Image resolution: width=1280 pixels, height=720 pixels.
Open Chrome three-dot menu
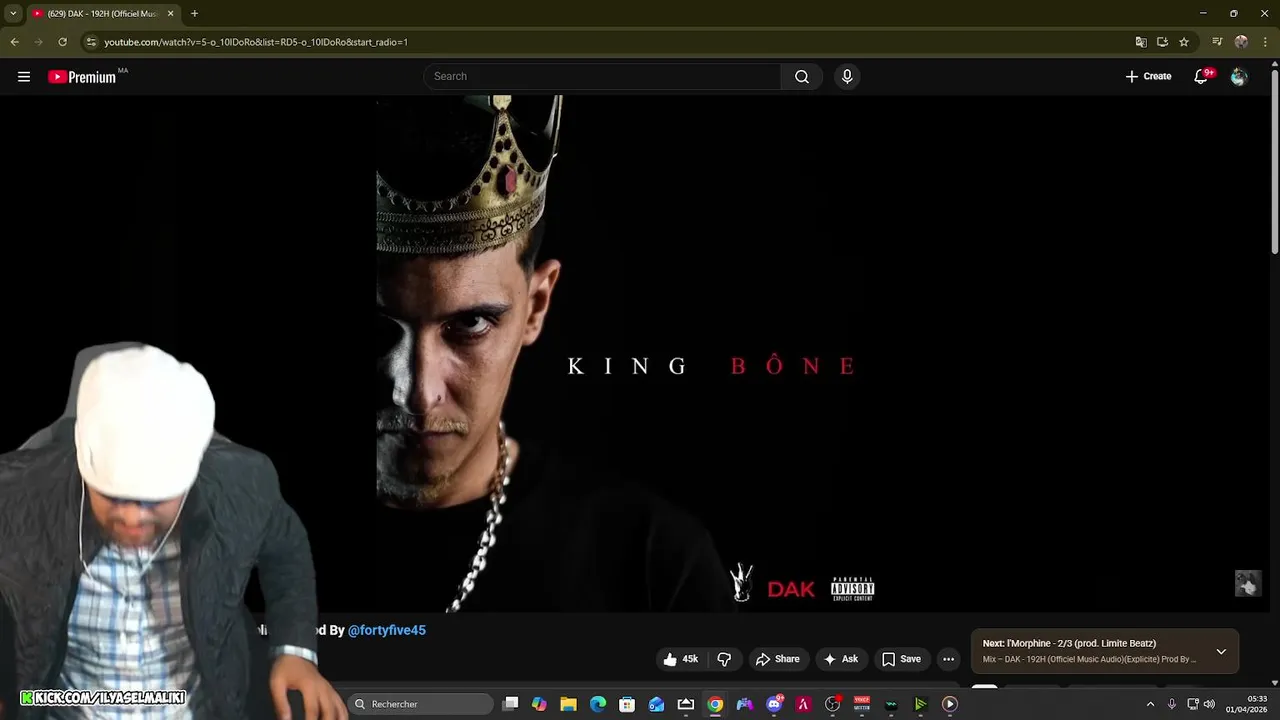[x=1264, y=42]
